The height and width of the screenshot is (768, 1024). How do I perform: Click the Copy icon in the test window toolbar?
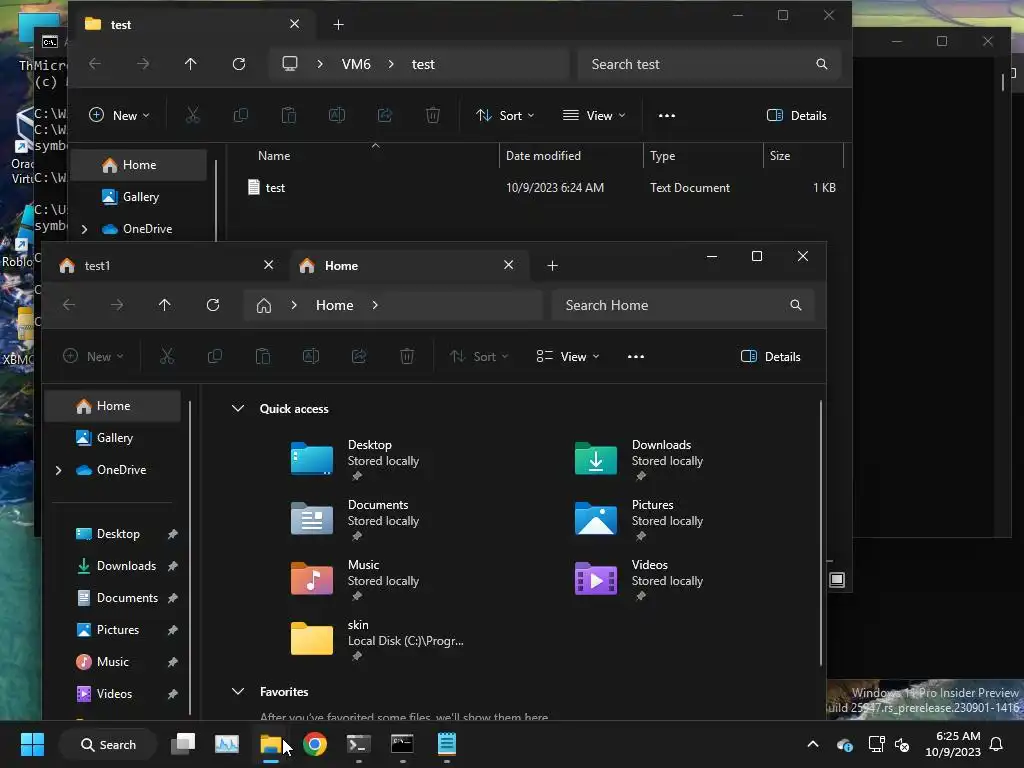pyautogui.click(x=240, y=116)
